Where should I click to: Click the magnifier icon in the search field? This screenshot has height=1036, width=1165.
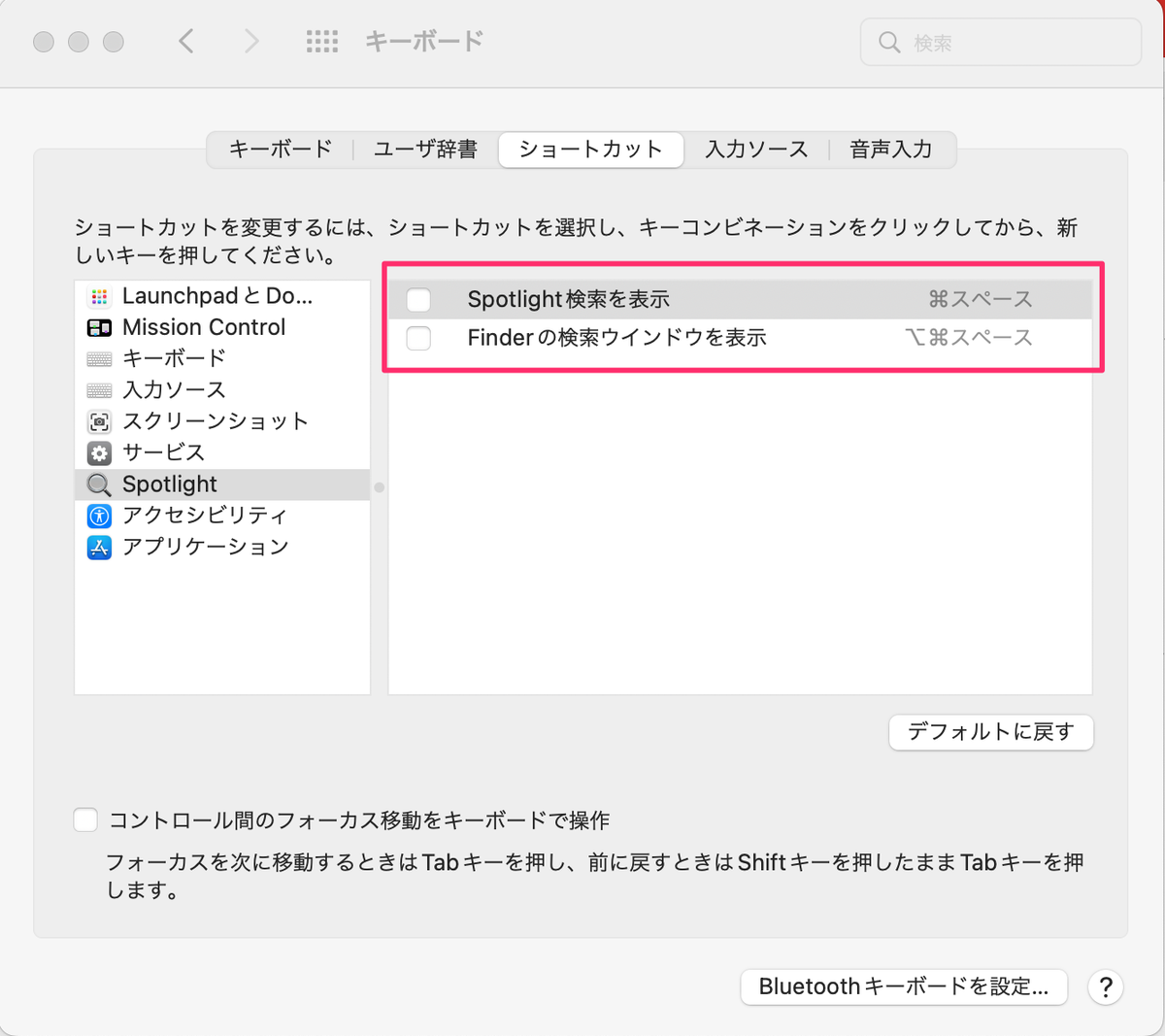pyautogui.click(x=888, y=43)
